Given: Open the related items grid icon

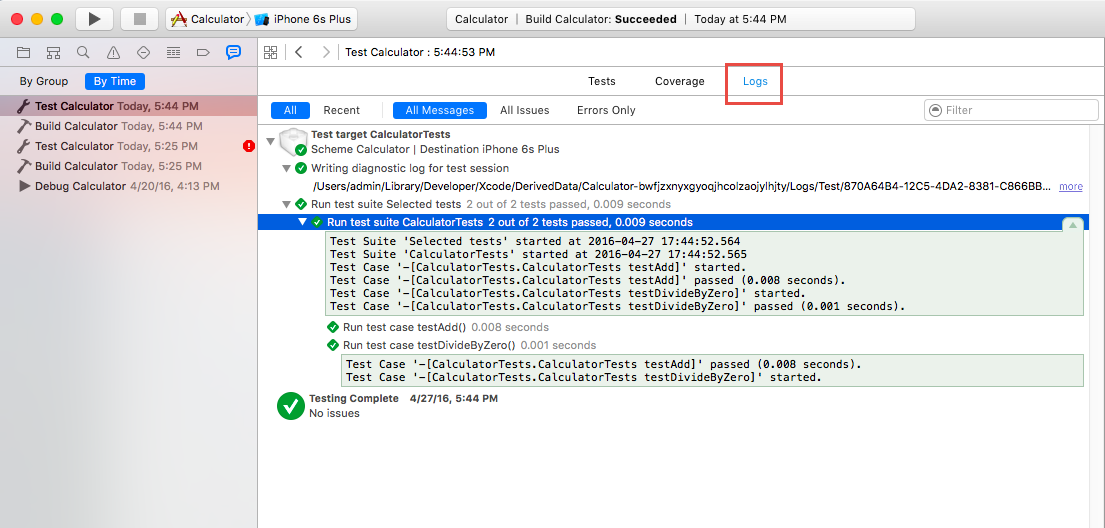Looking at the screenshot, I should click(x=270, y=52).
